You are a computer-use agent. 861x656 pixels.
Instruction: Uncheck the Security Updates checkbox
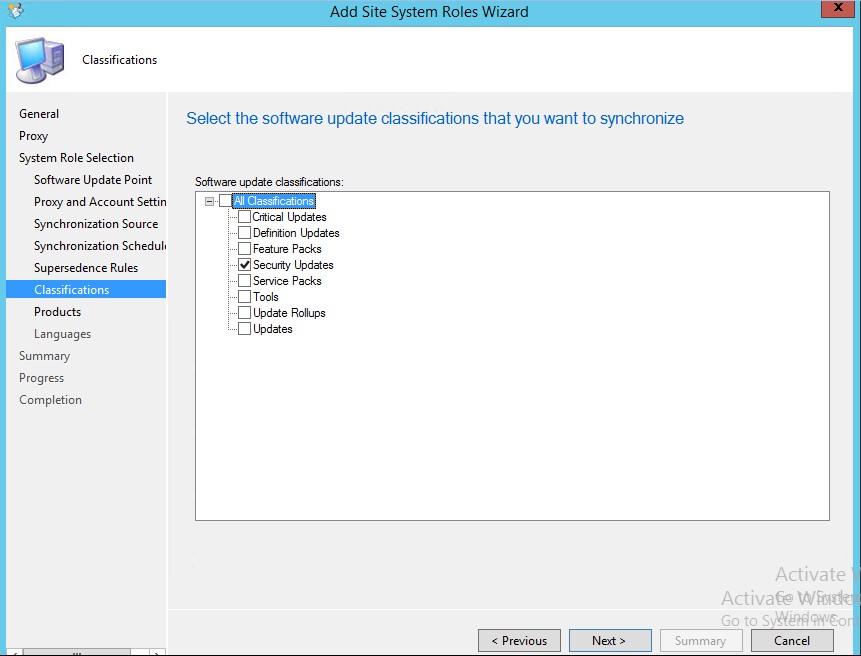244,265
